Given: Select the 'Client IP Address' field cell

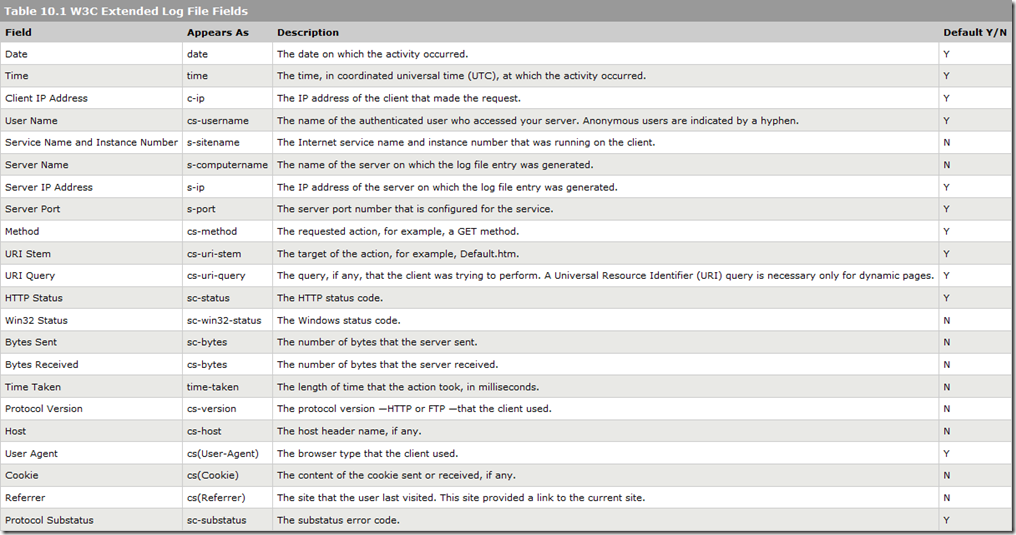Looking at the screenshot, I should point(91,98).
